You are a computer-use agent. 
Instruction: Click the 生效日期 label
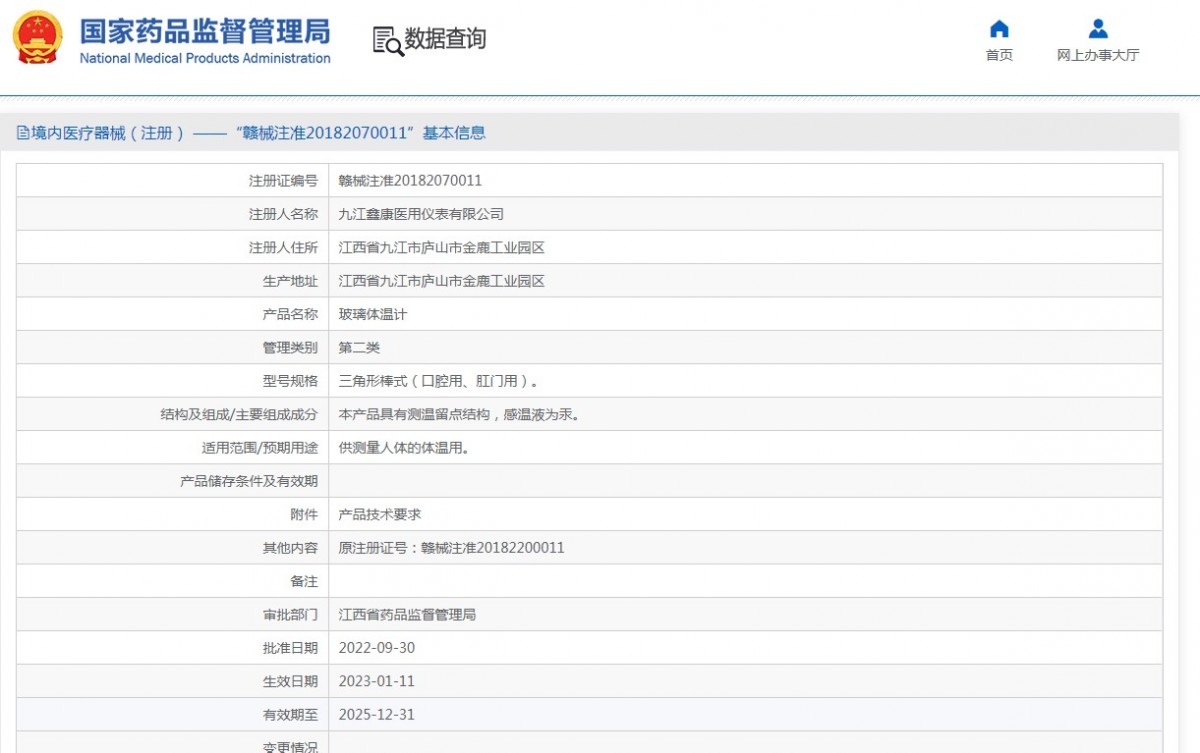[290, 681]
